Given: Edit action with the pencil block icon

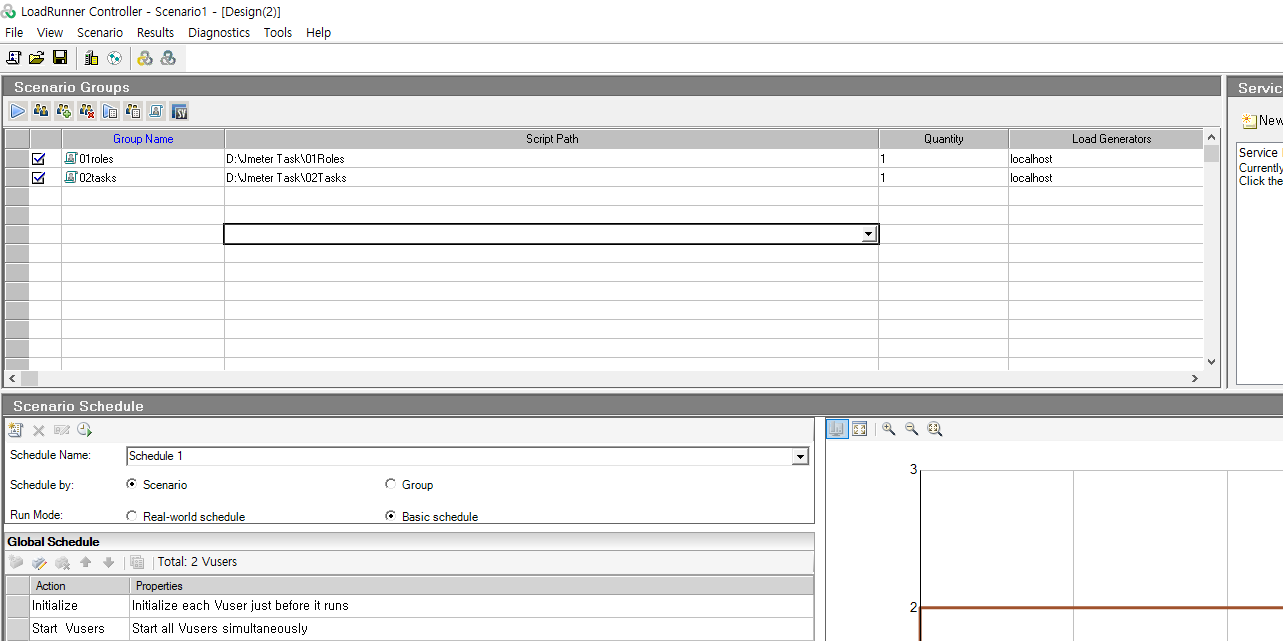Looking at the screenshot, I should click(39, 562).
